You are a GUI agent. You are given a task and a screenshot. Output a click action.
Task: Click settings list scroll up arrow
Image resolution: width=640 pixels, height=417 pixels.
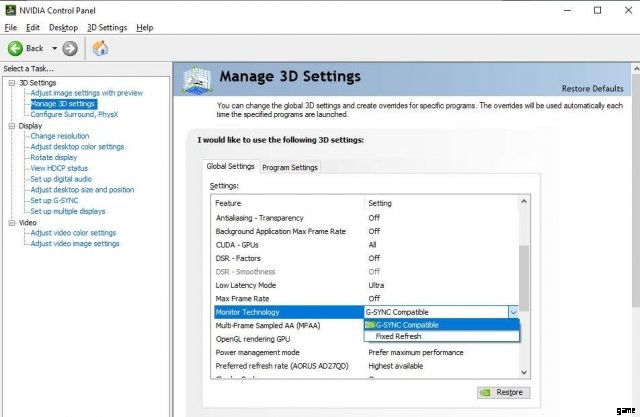pos(524,201)
